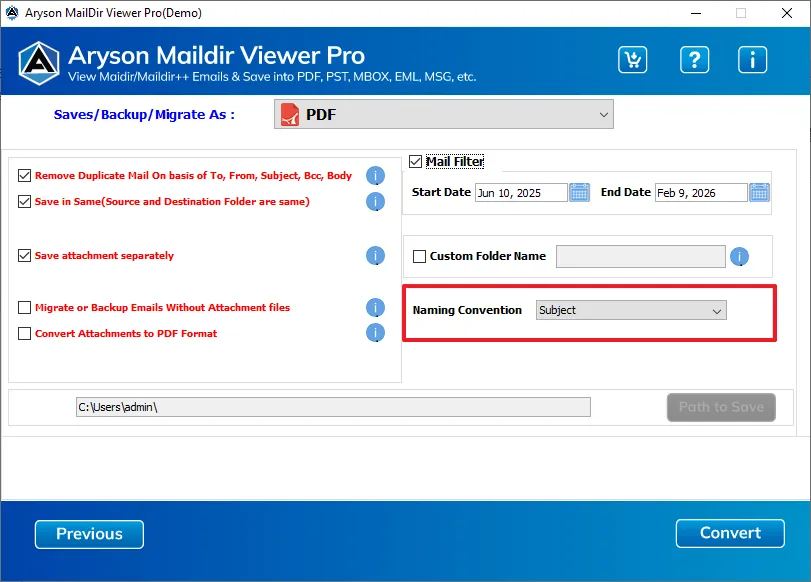Viewport: 811px width, 582px height.
Task: Start conversion with the Convert button
Action: [x=730, y=533]
